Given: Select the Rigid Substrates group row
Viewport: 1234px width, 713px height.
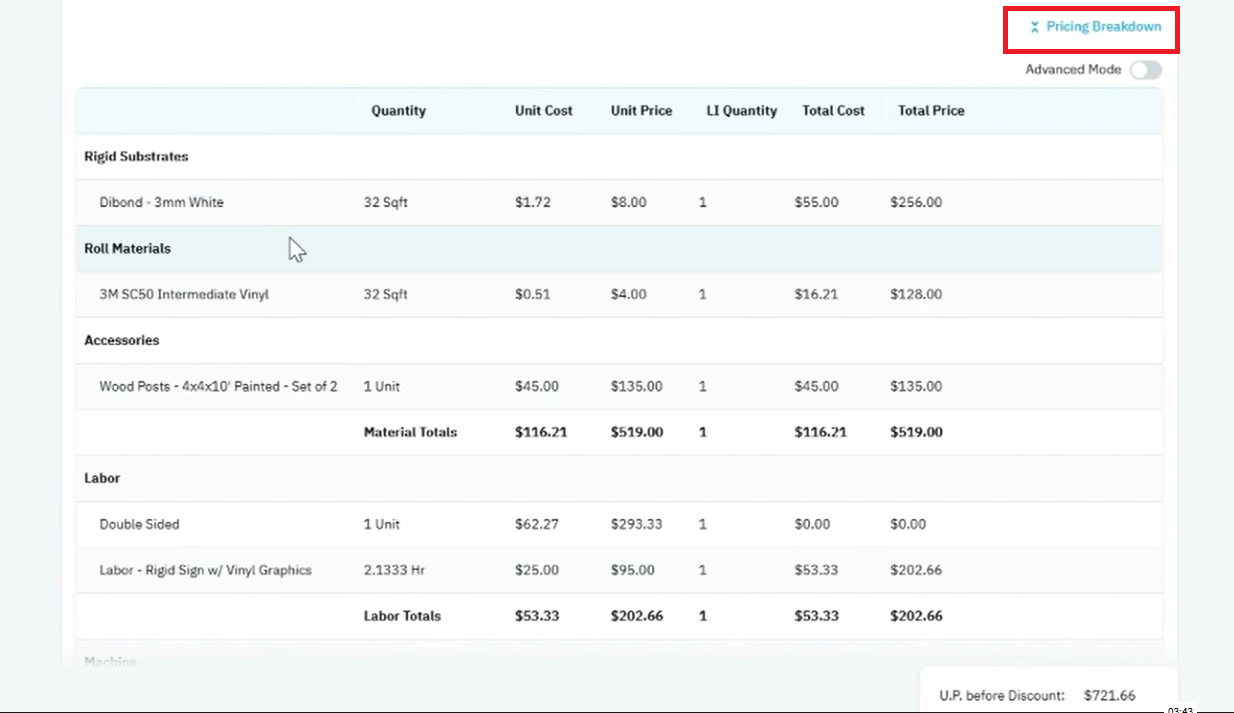Looking at the screenshot, I should click(619, 157).
